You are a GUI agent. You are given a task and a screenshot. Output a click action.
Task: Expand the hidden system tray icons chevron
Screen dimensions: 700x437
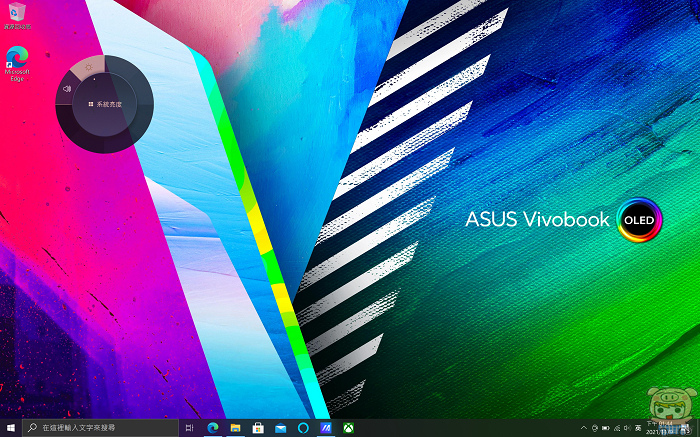(x=583, y=428)
